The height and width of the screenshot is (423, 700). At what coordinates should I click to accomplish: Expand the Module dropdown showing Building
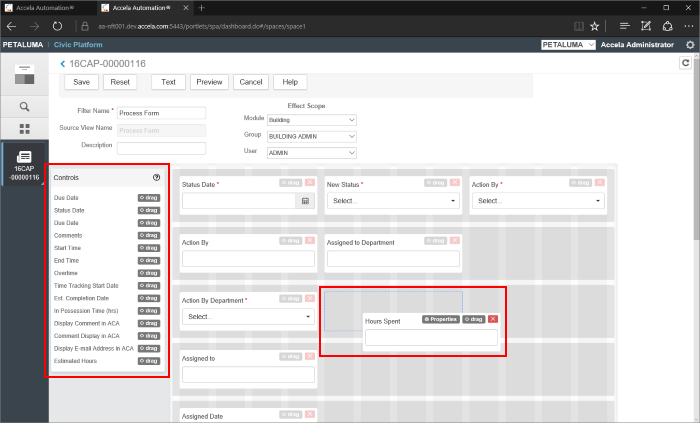point(311,120)
